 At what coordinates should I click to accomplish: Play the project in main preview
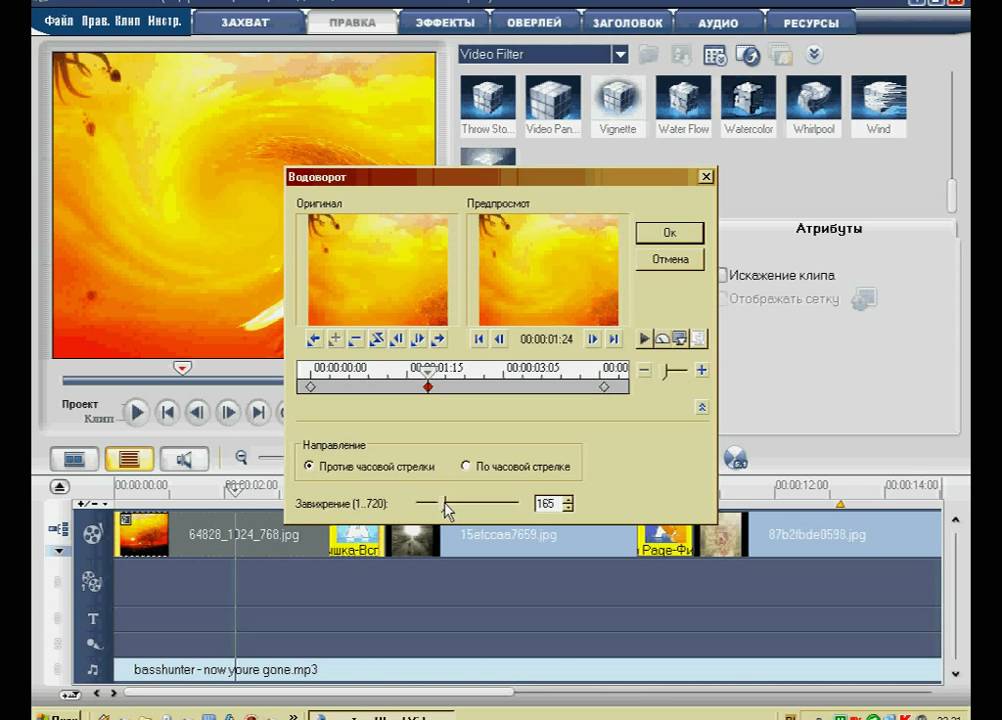pos(135,413)
